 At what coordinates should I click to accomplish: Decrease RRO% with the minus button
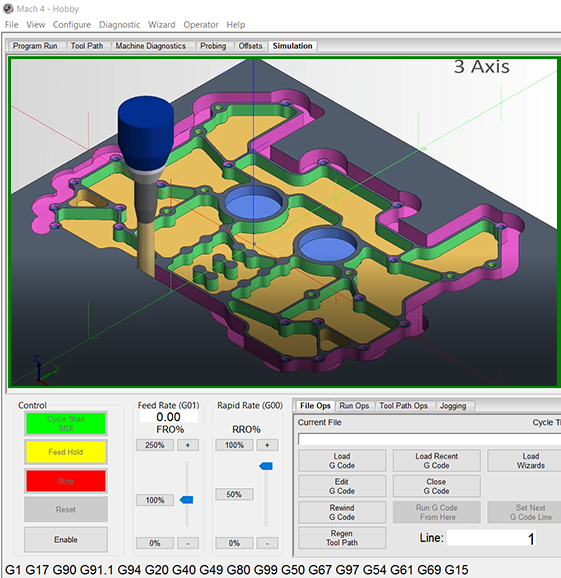267,543
